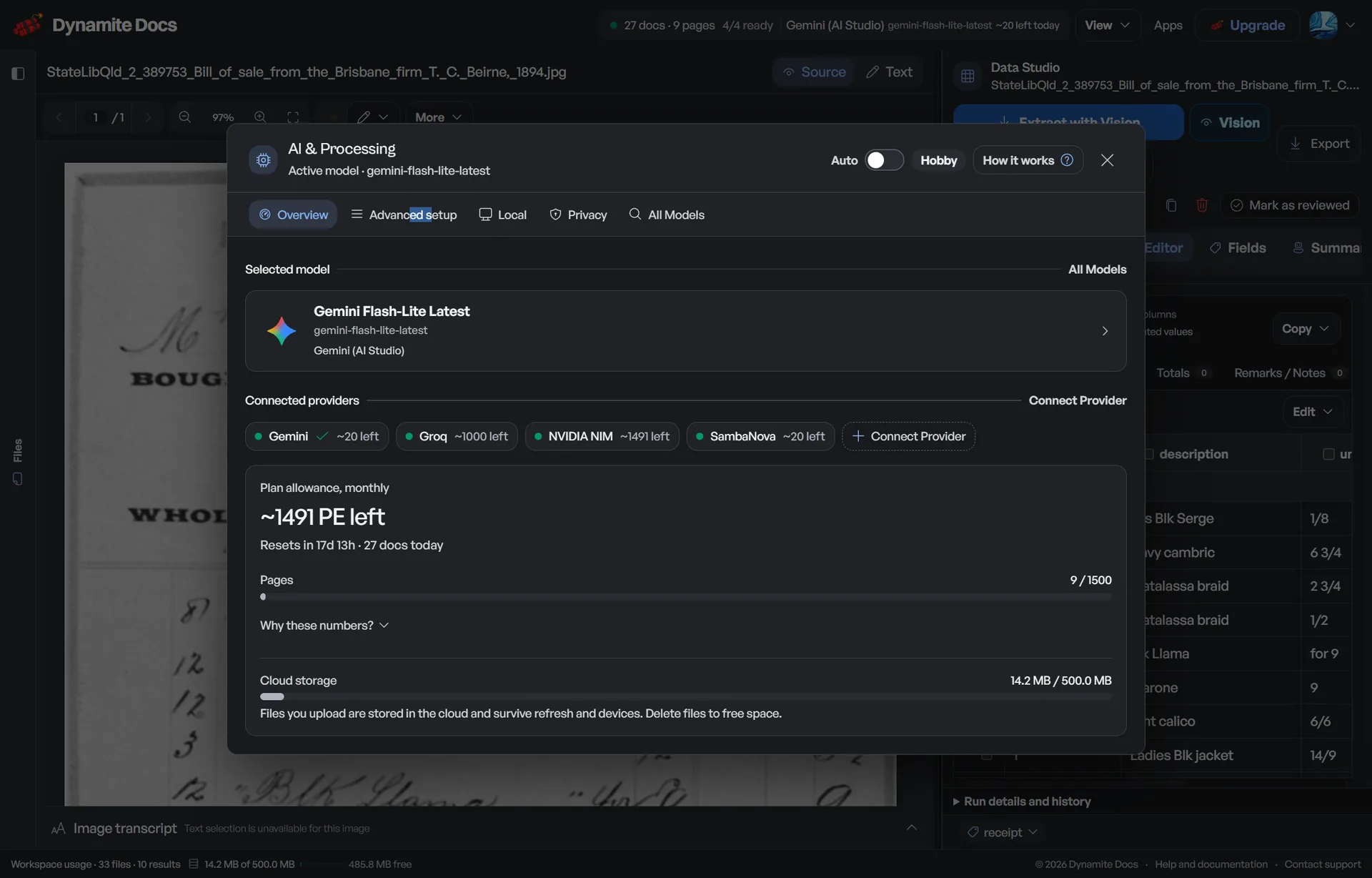Open the More dropdown in viewer toolbar
The width and height of the screenshot is (1372, 878).
438,117
